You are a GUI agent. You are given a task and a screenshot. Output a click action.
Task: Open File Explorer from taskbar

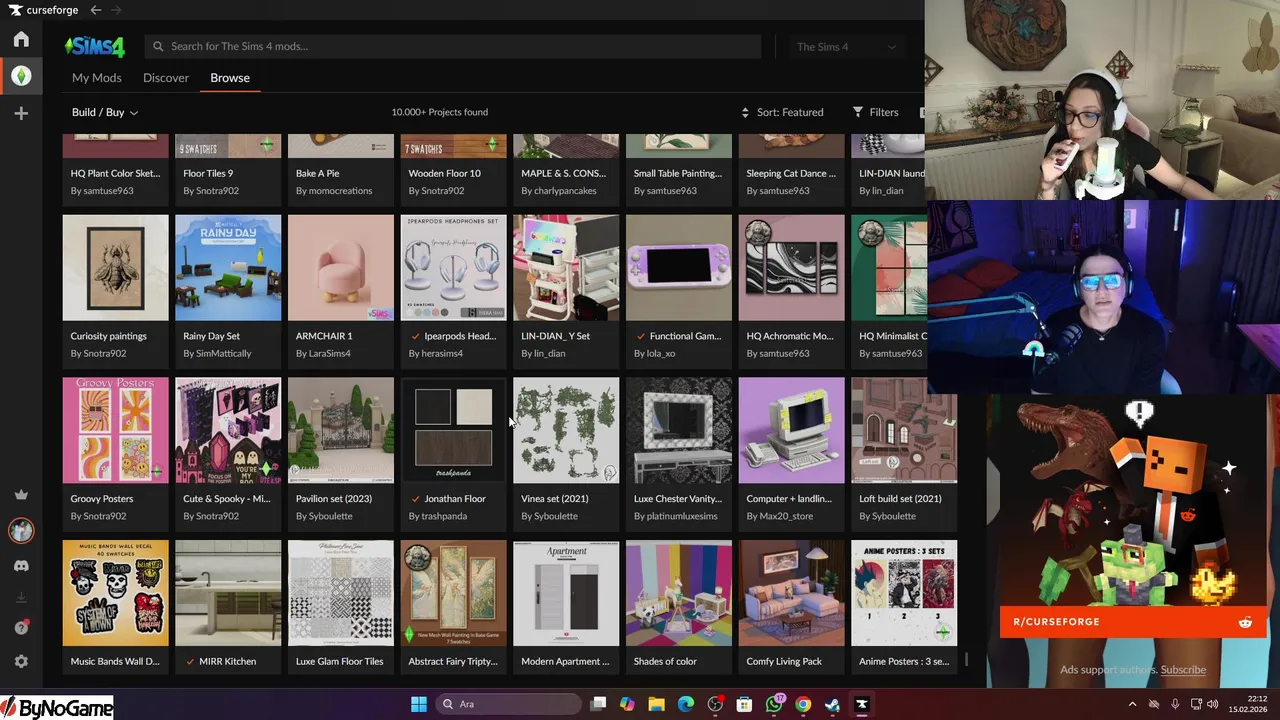(656, 704)
